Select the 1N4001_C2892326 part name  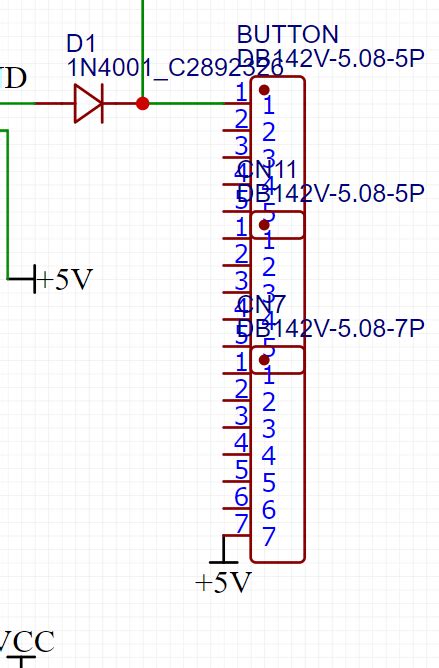click(175, 67)
